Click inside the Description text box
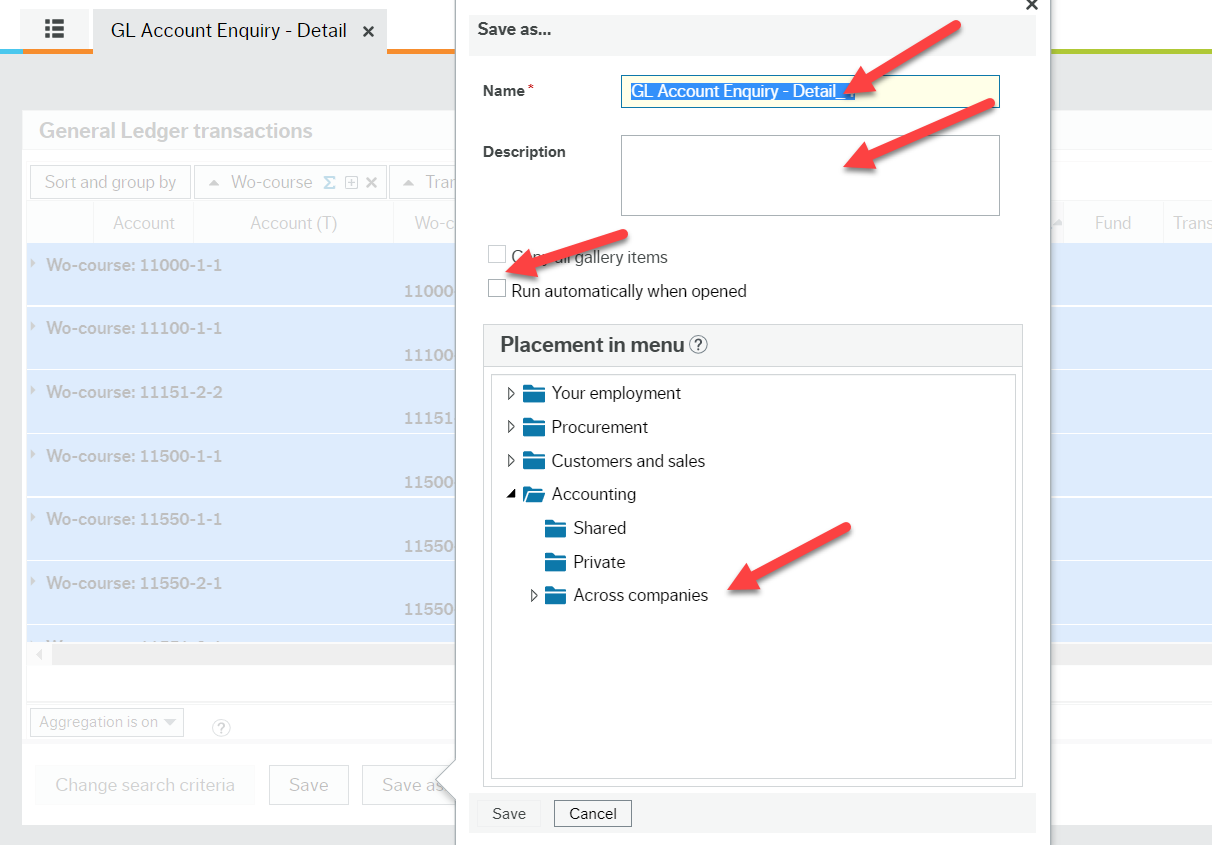This screenshot has height=845, width=1212. coord(810,175)
